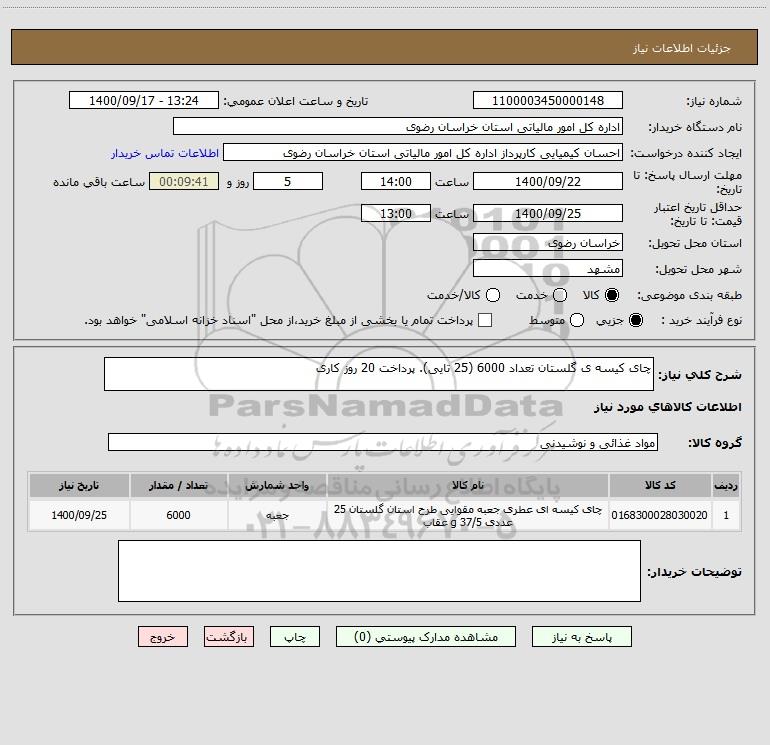The height and width of the screenshot is (745, 770).
Task: Click the request creator field احسان کیمیایی
Action: (423, 153)
